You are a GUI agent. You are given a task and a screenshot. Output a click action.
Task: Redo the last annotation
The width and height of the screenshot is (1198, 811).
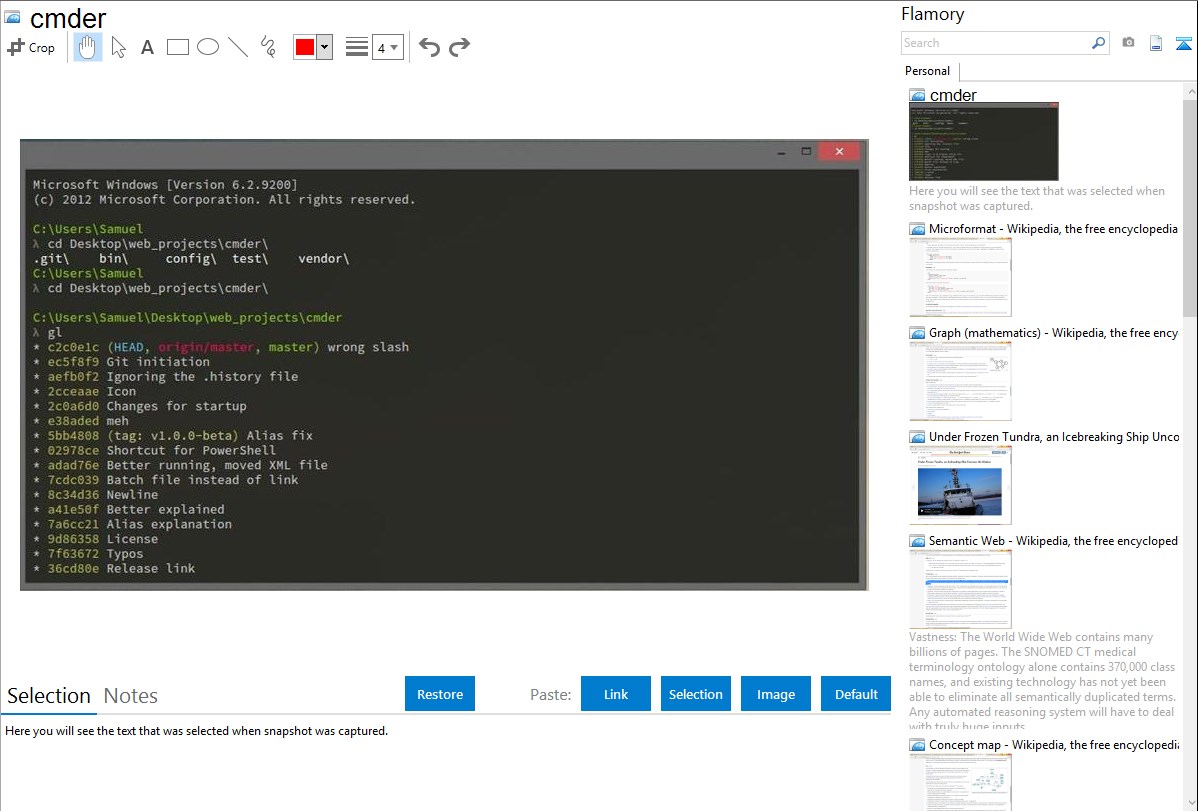[x=460, y=47]
